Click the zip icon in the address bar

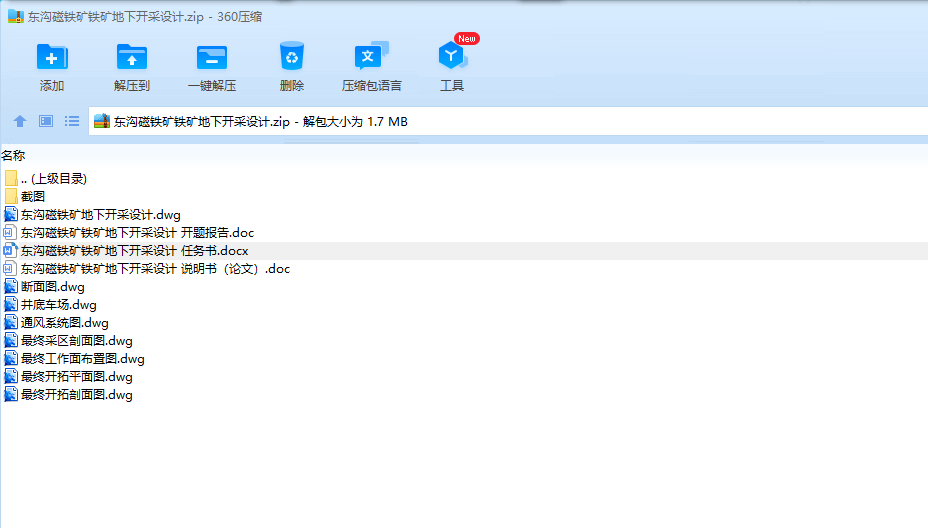click(102, 121)
